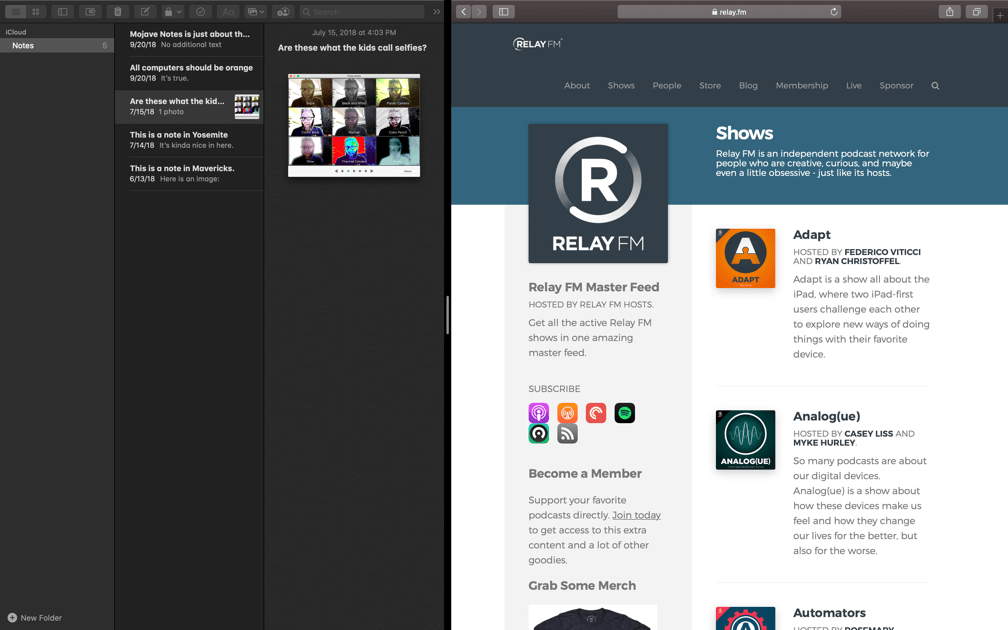Subscribe via RSS feed icon
1008x630 pixels.
[567, 433]
